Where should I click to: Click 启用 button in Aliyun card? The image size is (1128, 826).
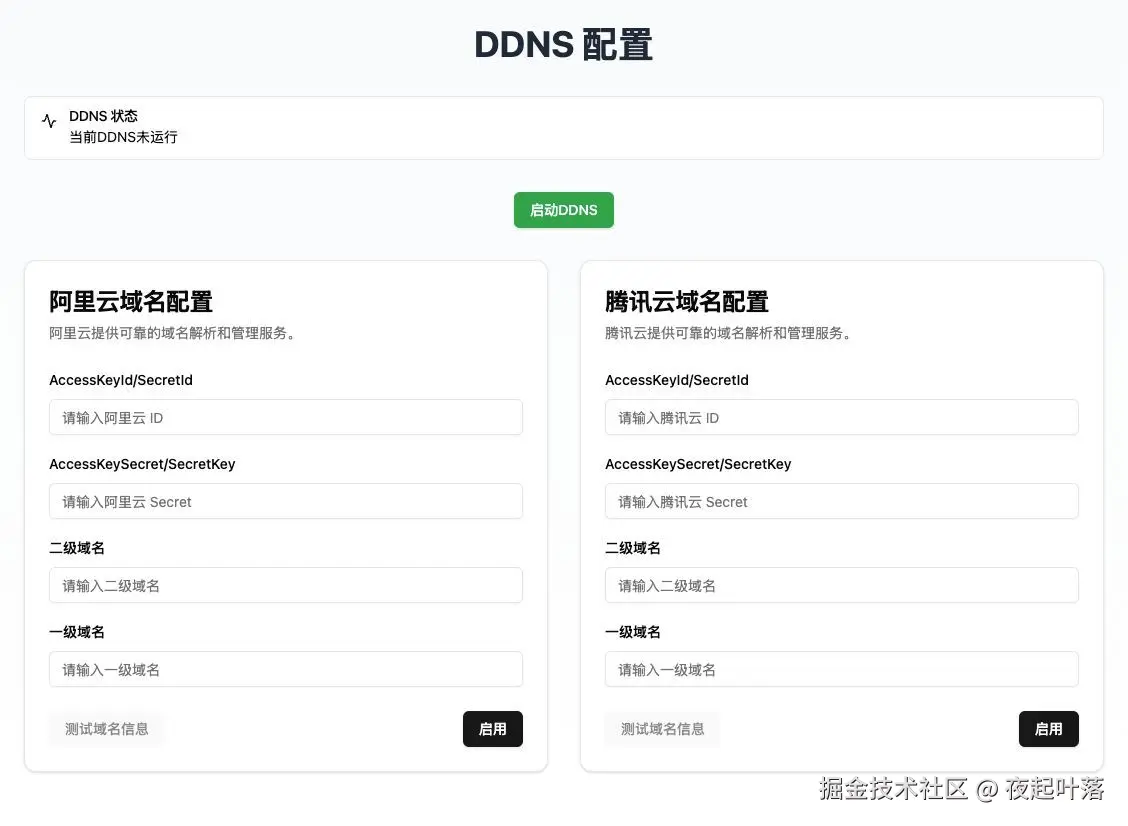(x=493, y=729)
